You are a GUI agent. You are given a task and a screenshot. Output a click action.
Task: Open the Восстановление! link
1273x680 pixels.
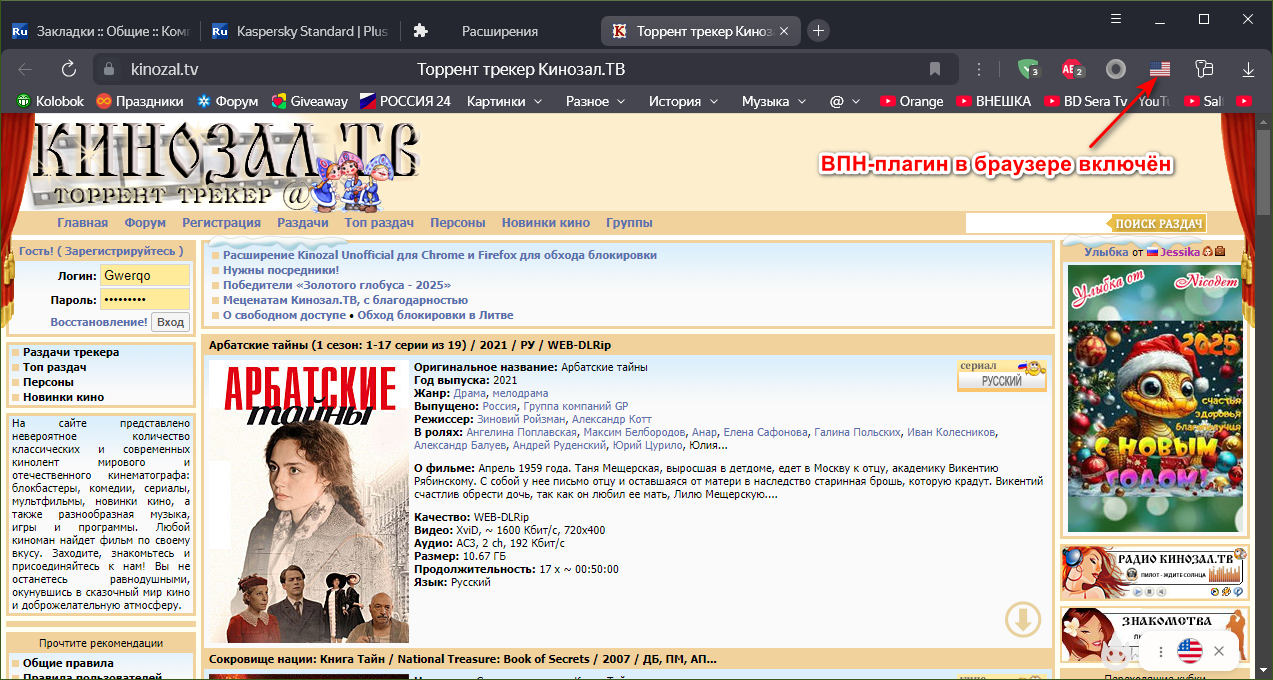[x=99, y=322]
